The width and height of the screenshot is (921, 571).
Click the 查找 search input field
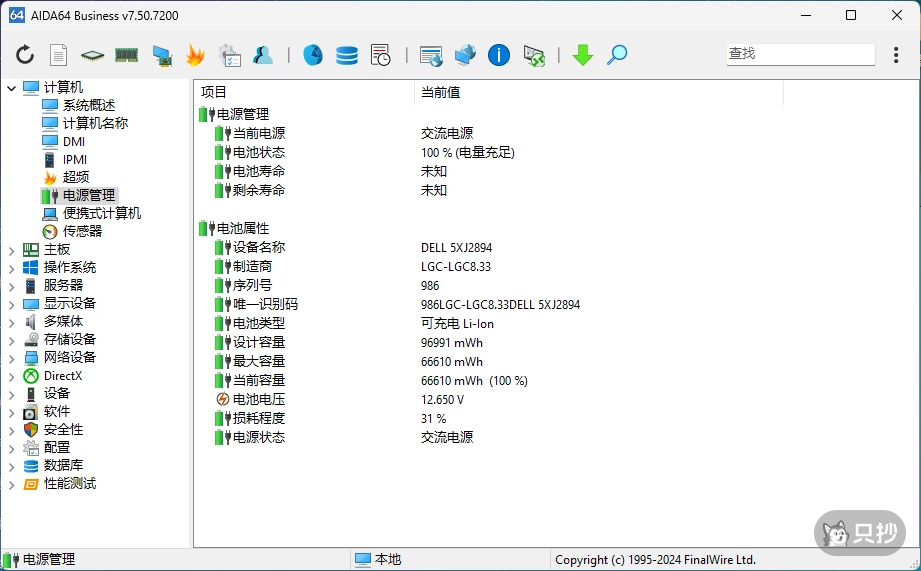click(798, 54)
